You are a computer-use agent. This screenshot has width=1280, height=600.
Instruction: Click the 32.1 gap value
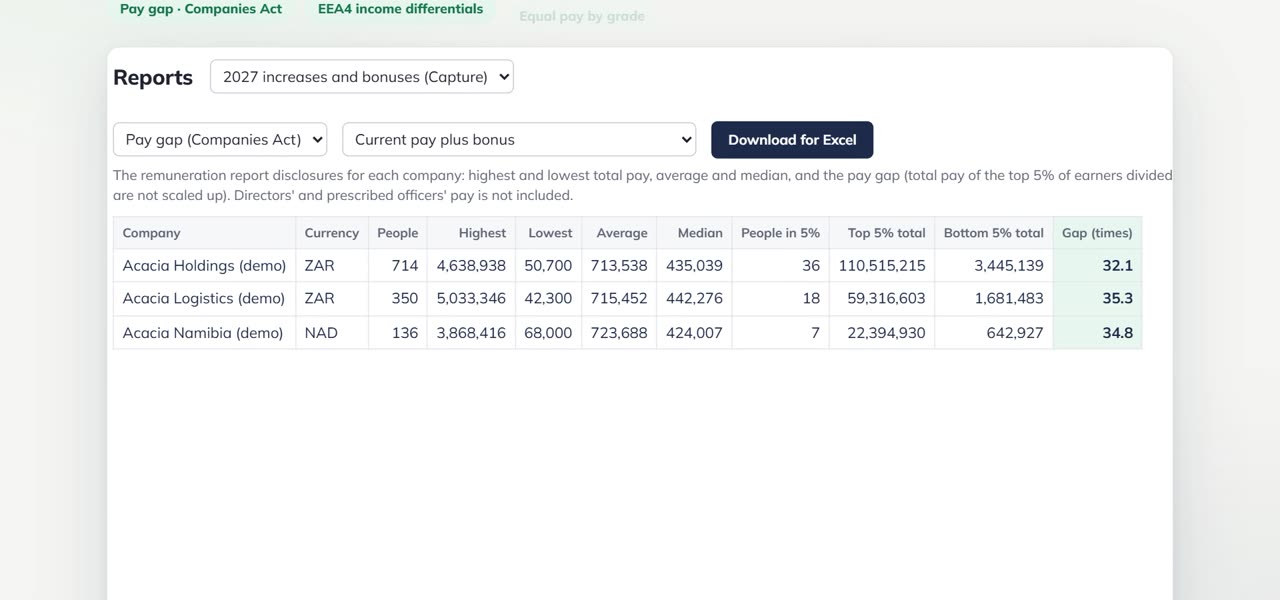tap(1097, 266)
